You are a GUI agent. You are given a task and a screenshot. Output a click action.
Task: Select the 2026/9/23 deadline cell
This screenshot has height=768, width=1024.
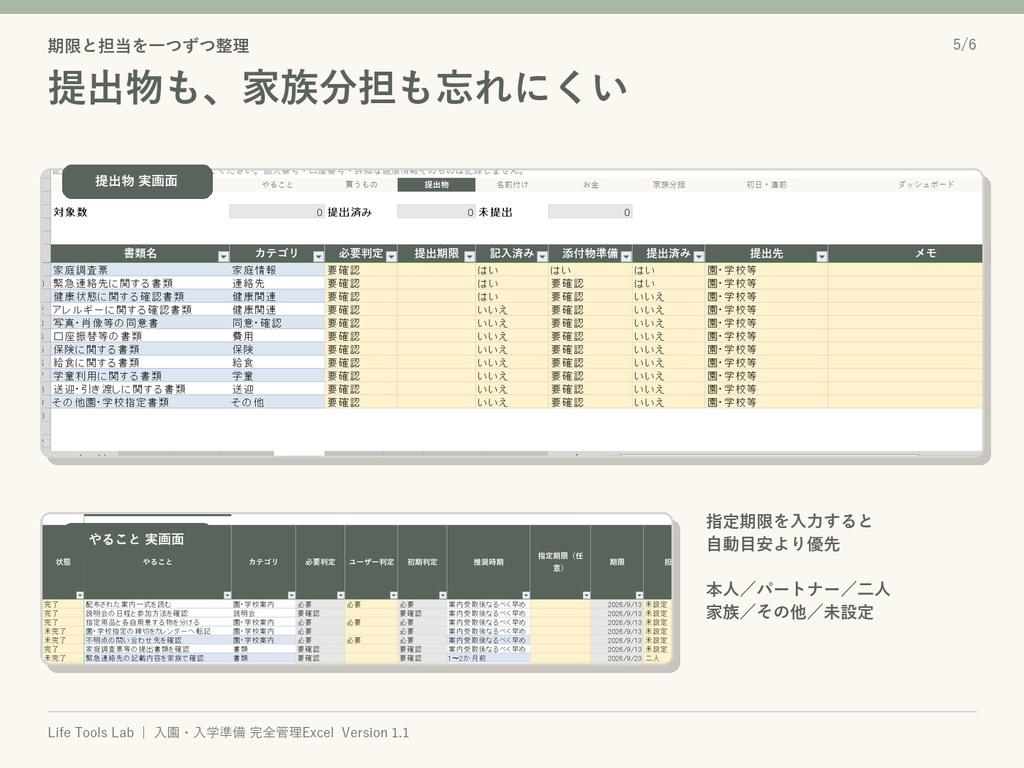(x=617, y=658)
